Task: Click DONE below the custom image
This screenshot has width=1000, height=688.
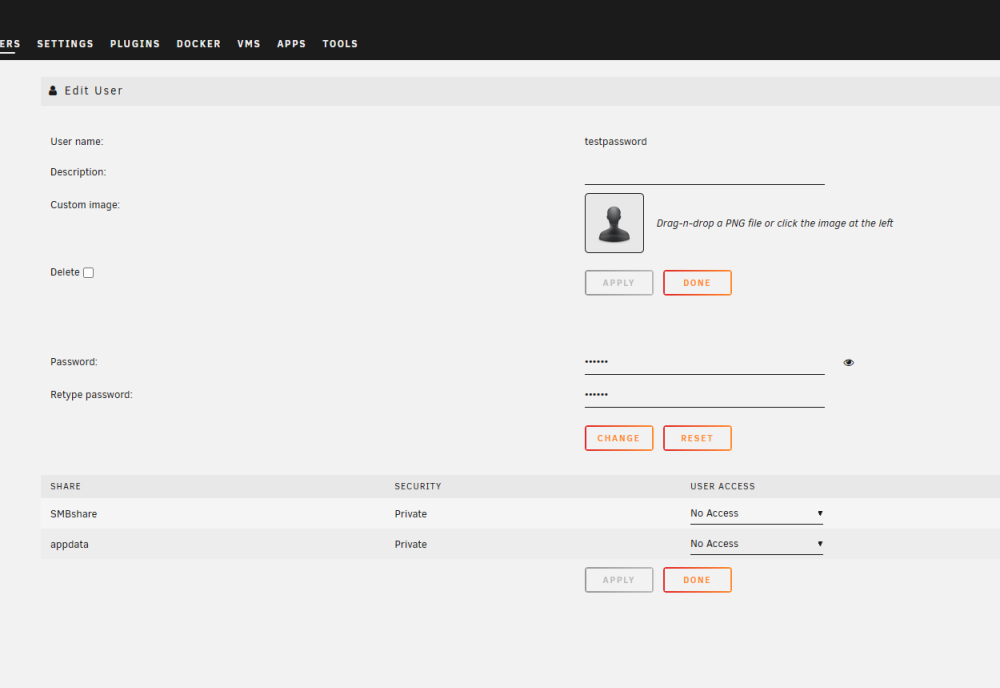Action: (697, 282)
